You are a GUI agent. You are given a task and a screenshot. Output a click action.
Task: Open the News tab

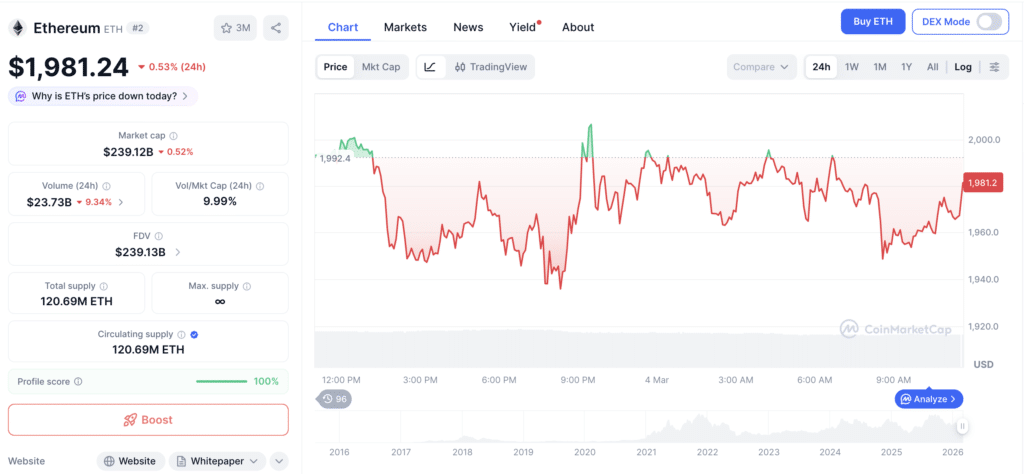pyautogui.click(x=468, y=27)
